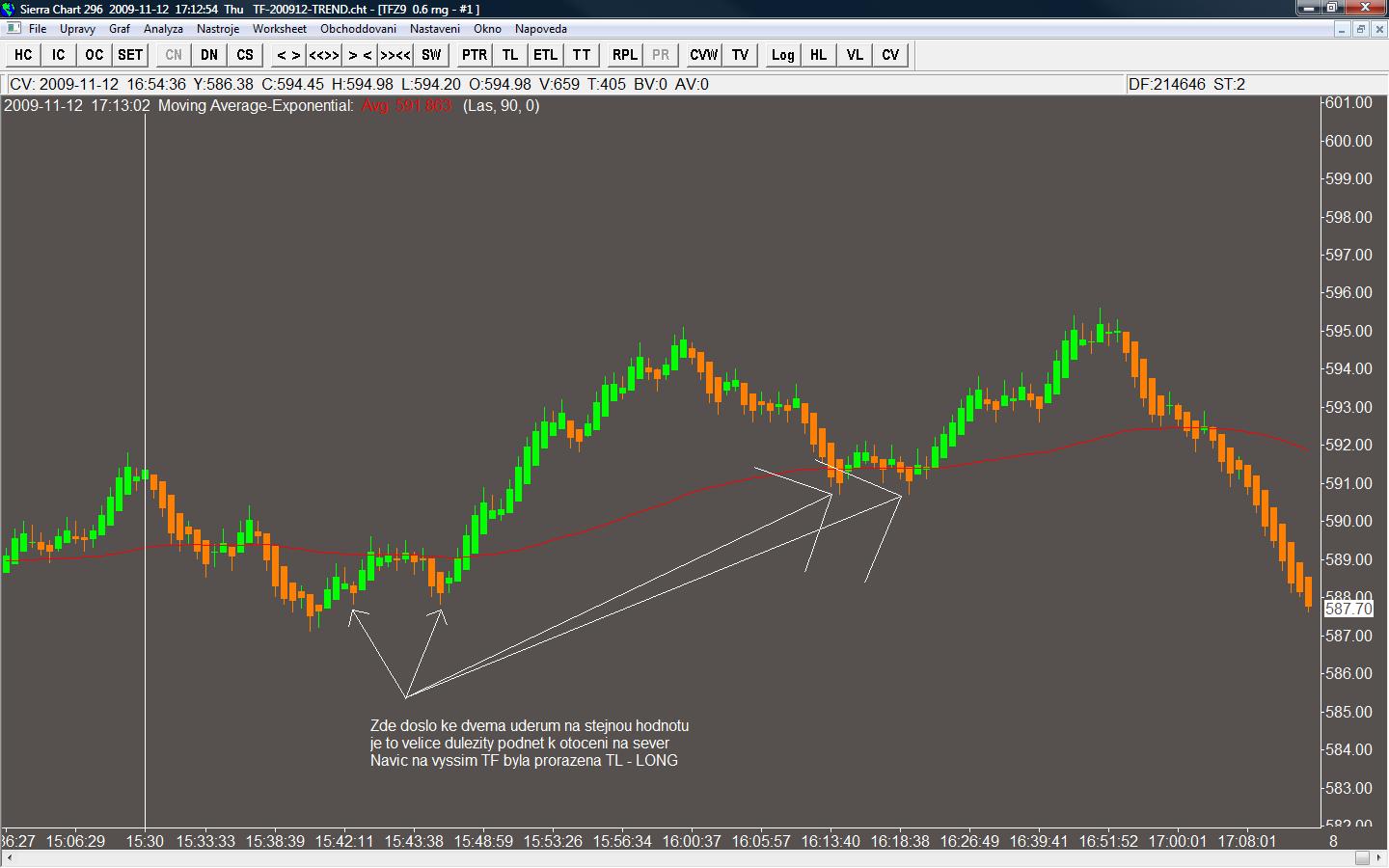Image resolution: width=1389 pixels, height=868 pixels.
Task: Click the '<<>>' bar spacing toolbar button
Action: (x=324, y=55)
